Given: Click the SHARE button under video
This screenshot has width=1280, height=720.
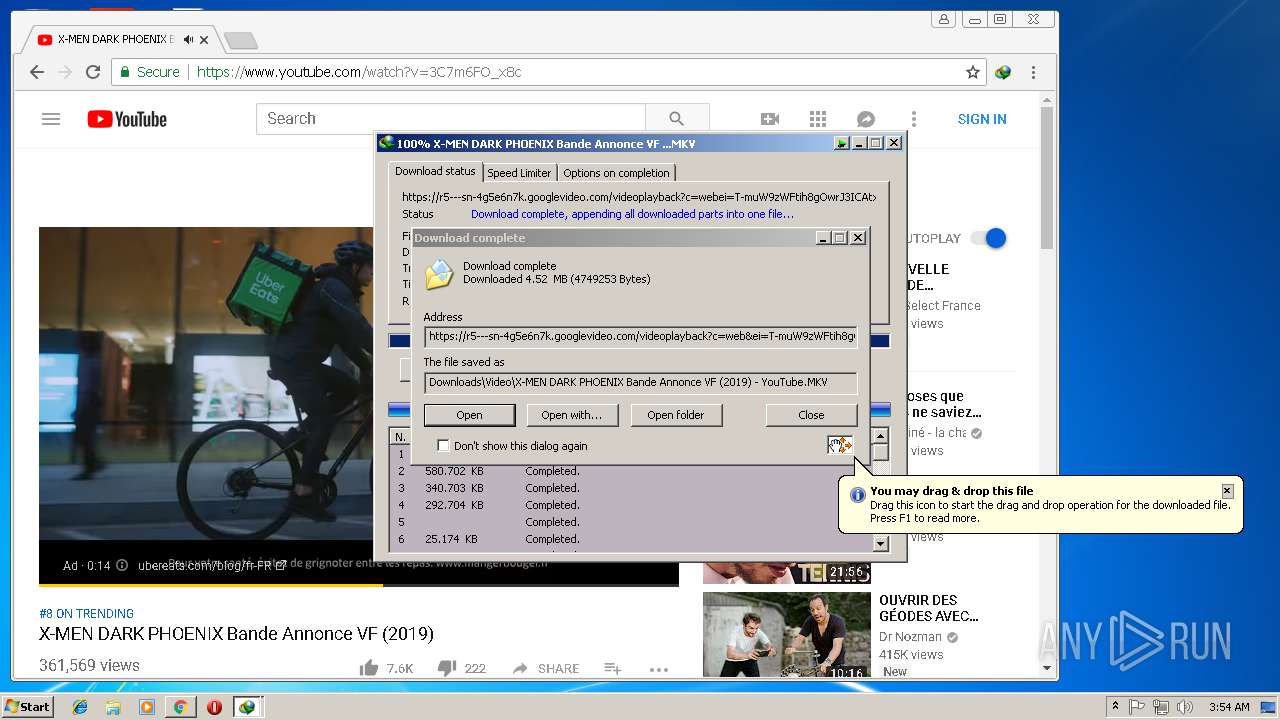Looking at the screenshot, I should [546, 668].
